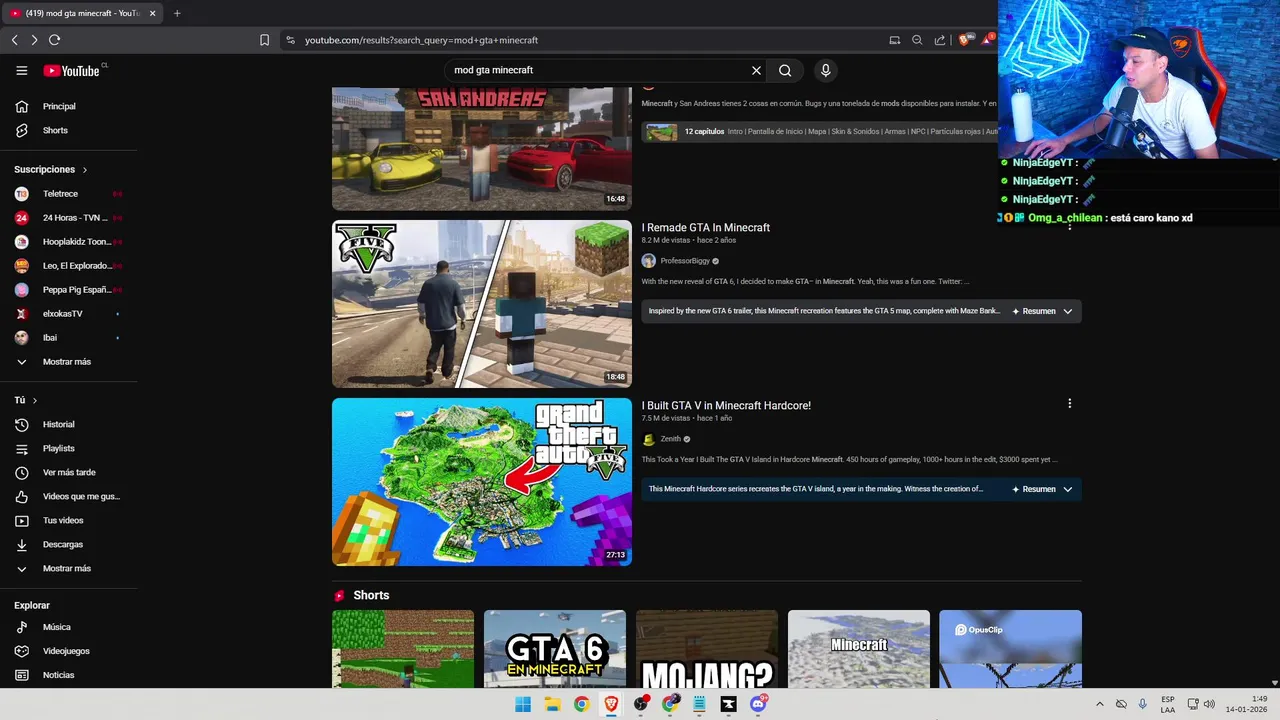Click the browser address bar URL

click(421, 40)
